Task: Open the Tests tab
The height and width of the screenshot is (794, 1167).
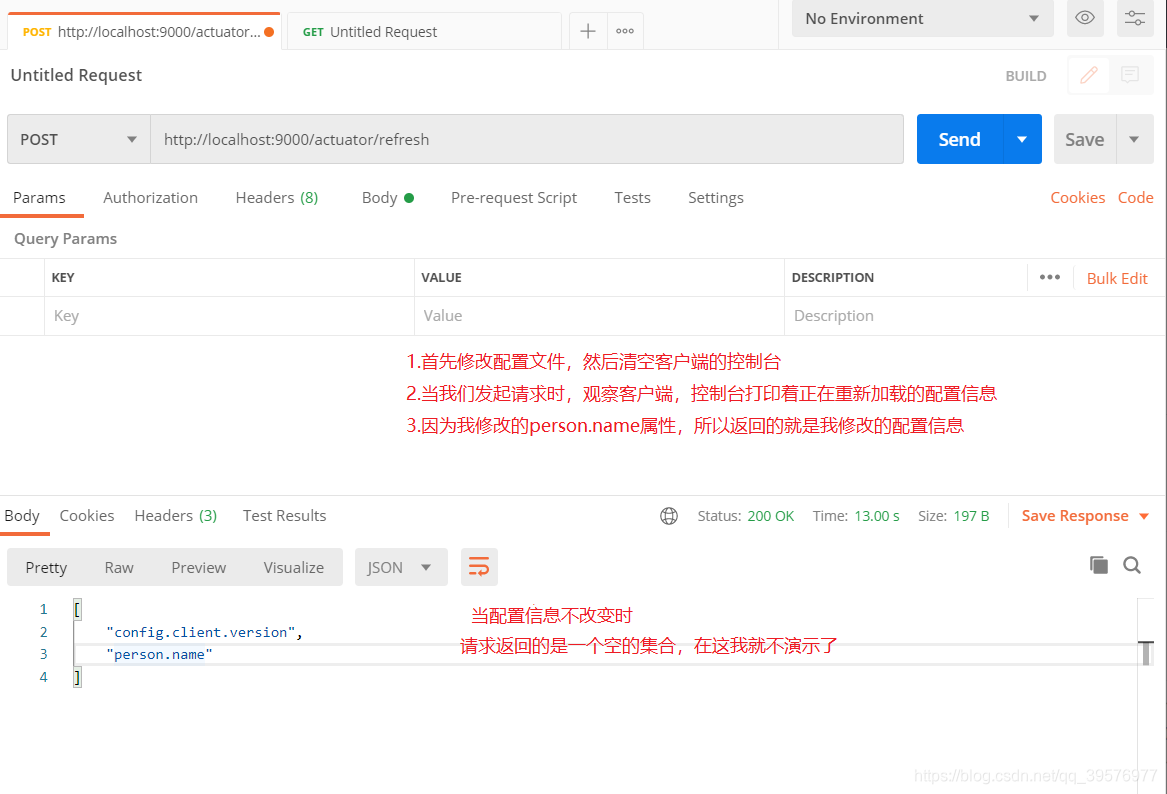Action: 633,198
